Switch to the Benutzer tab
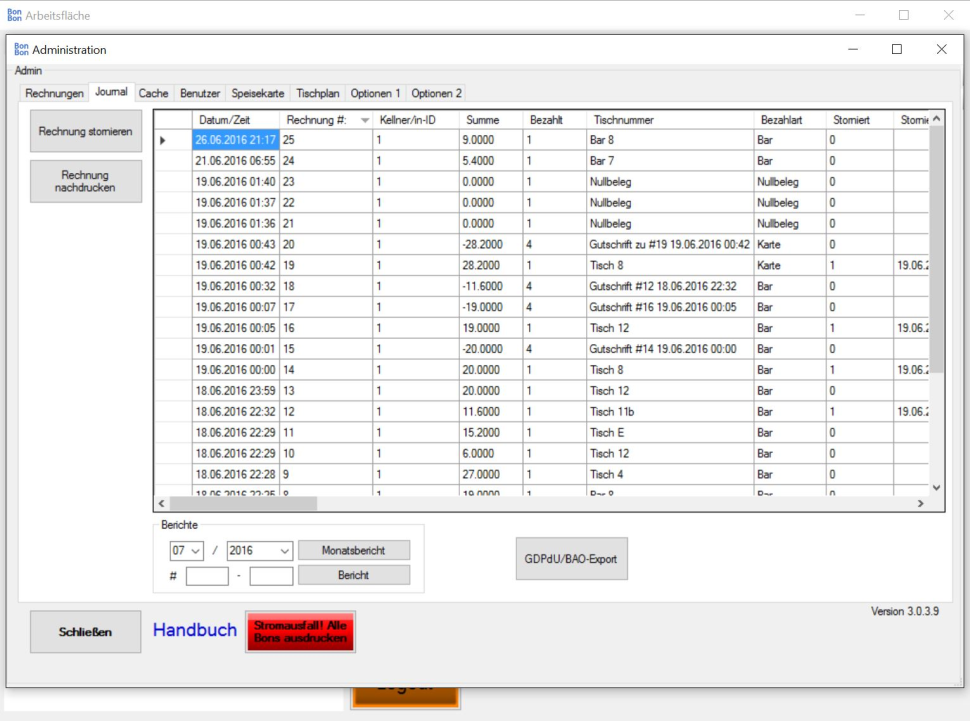This screenshot has width=970, height=721. (x=200, y=93)
